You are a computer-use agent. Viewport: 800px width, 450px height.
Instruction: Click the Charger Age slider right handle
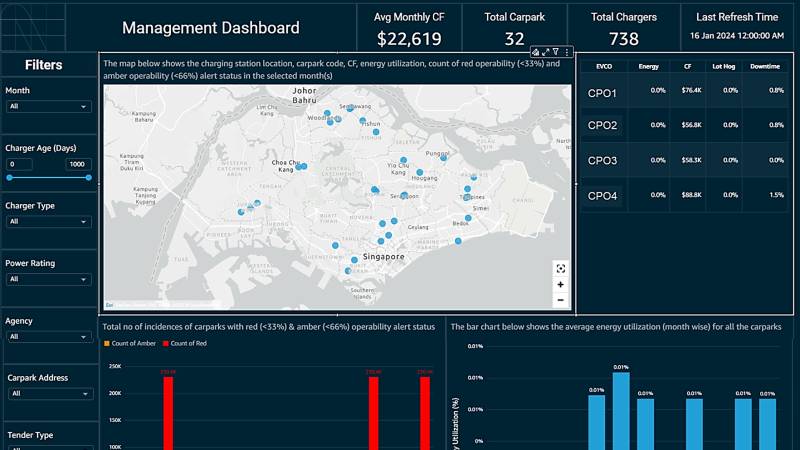[x=88, y=178]
